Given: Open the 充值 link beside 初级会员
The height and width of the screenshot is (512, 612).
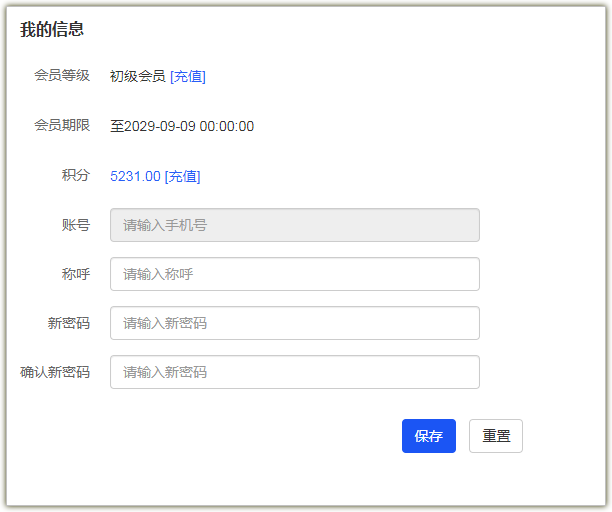Looking at the screenshot, I should coord(188,76).
